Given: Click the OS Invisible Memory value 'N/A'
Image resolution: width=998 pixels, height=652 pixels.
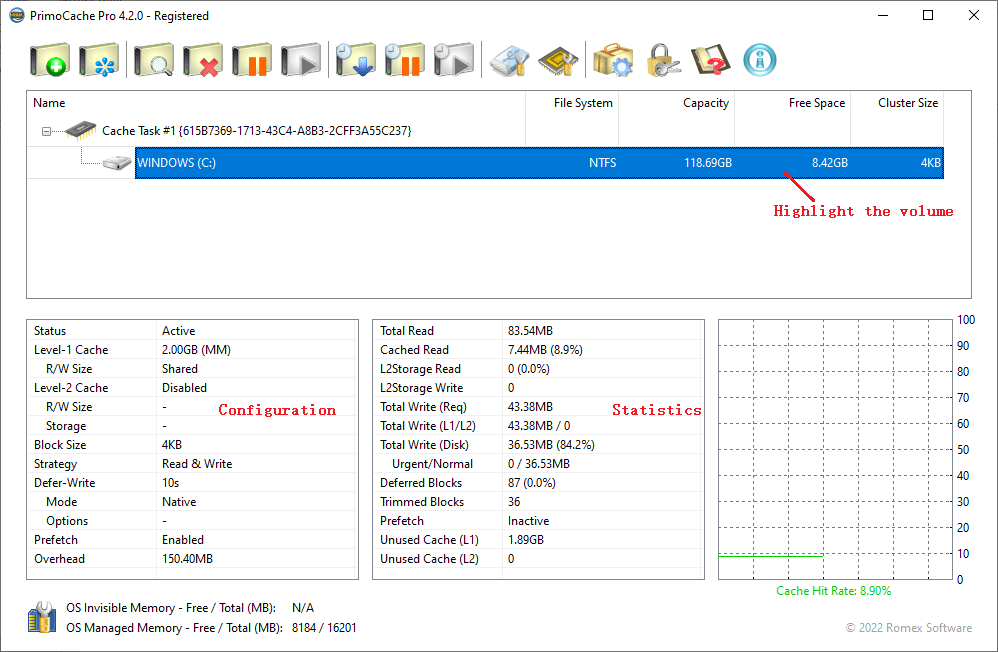Looking at the screenshot, I should tap(303, 608).
